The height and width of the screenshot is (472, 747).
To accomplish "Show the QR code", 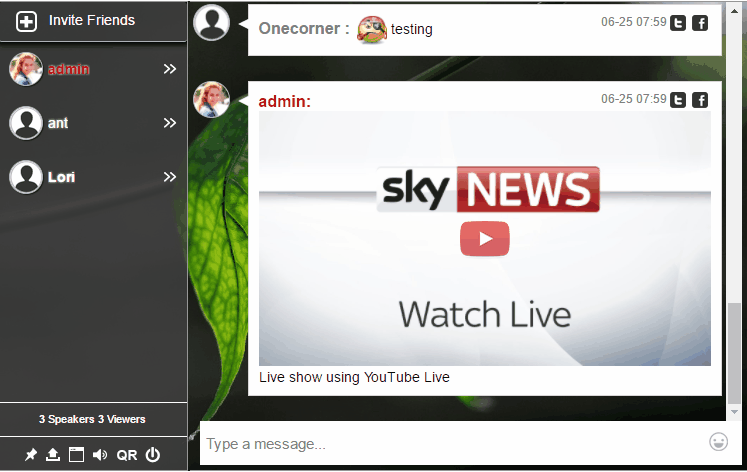I will point(127,455).
